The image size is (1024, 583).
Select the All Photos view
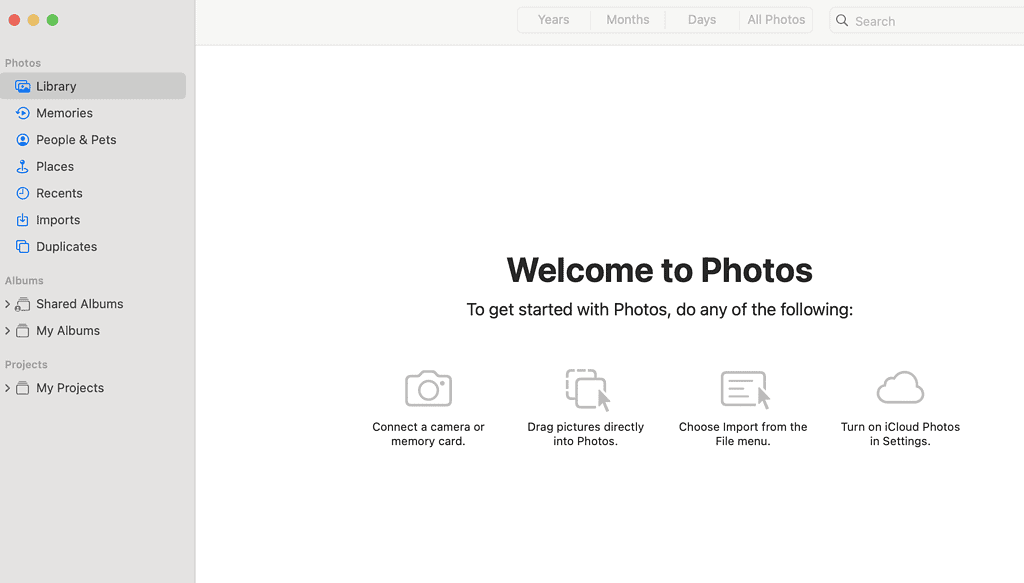click(x=776, y=20)
